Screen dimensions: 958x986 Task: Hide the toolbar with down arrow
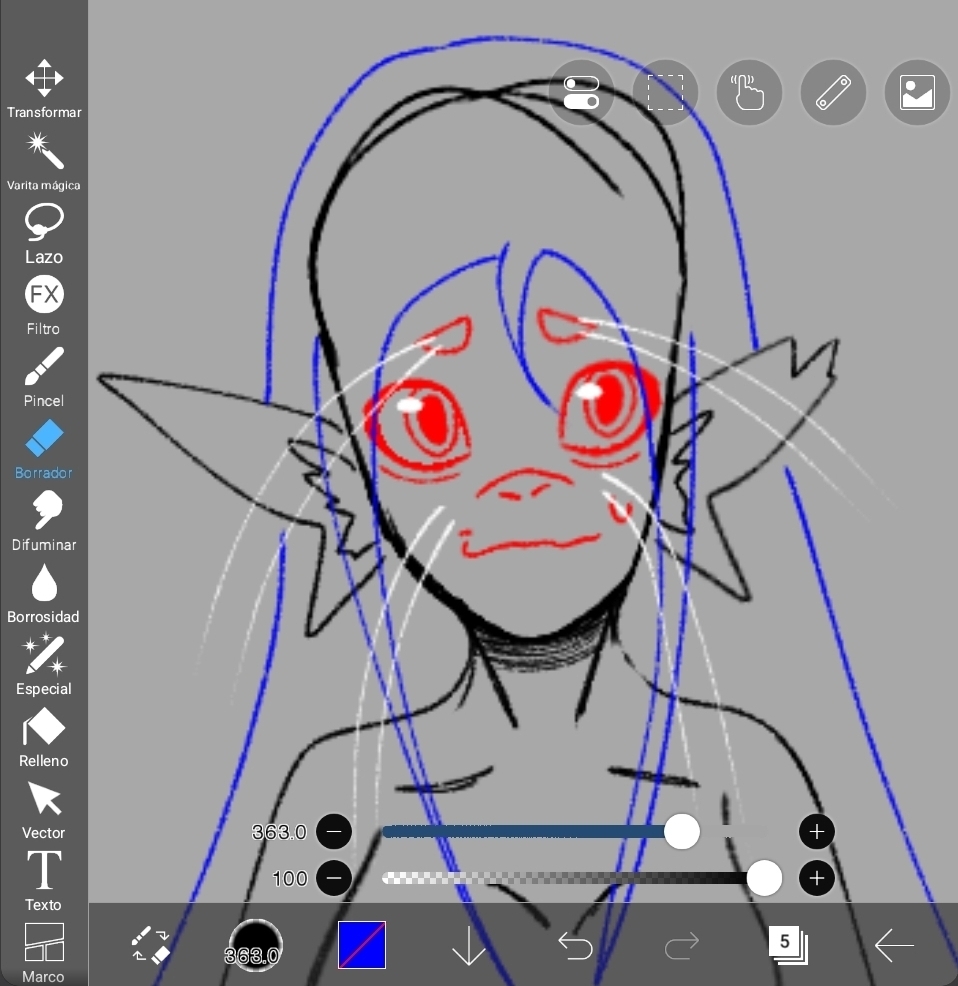[x=468, y=945]
